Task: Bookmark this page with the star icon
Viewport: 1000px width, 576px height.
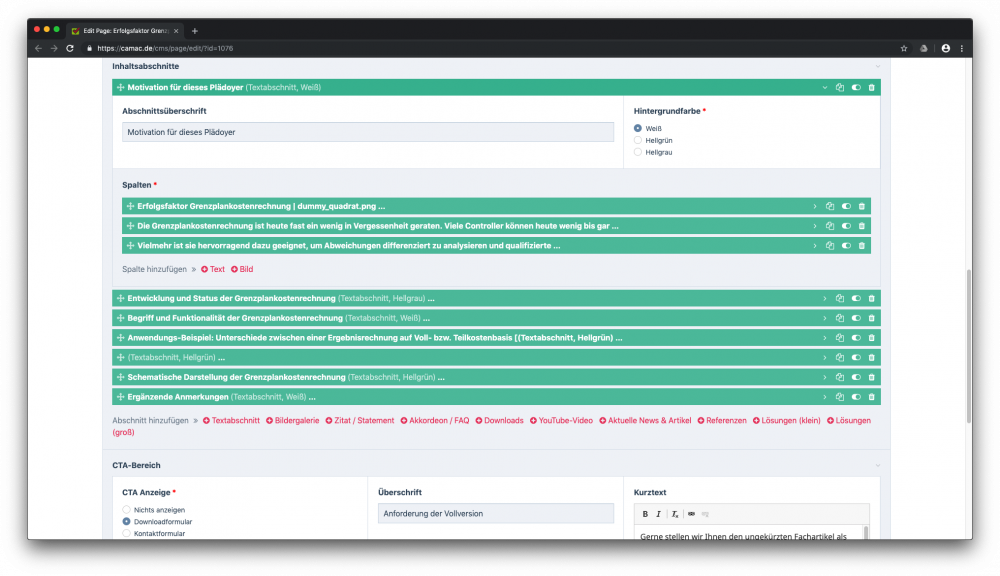Action: (x=904, y=48)
